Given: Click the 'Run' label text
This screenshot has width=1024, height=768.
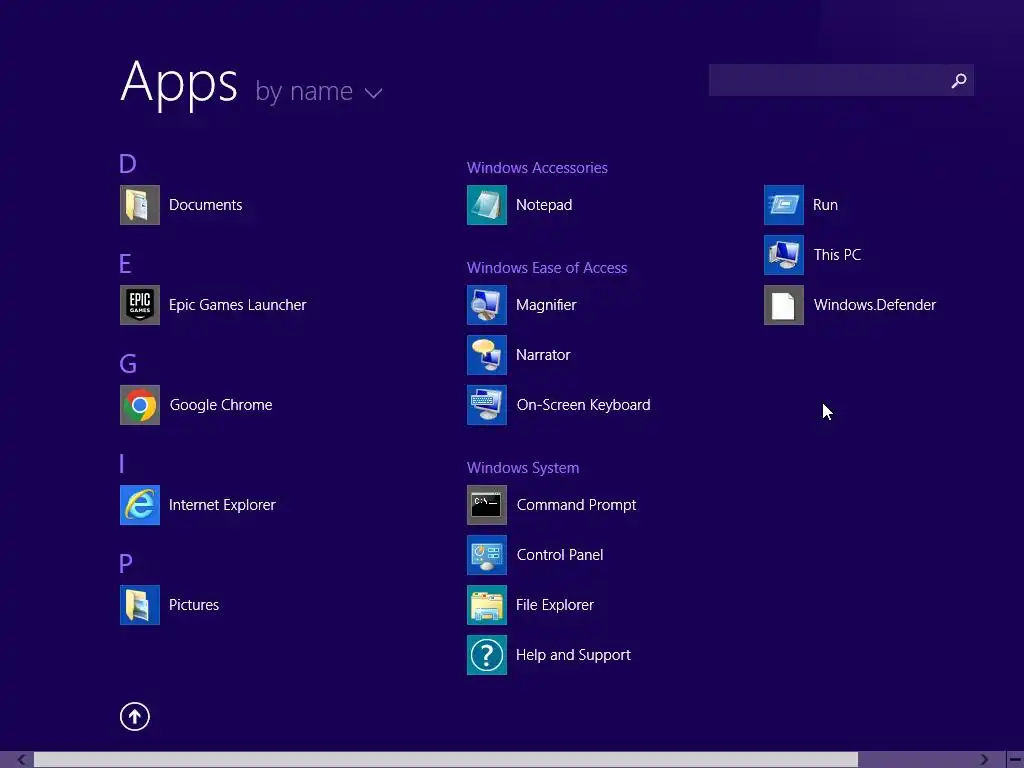Looking at the screenshot, I should [x=825, y=205].
